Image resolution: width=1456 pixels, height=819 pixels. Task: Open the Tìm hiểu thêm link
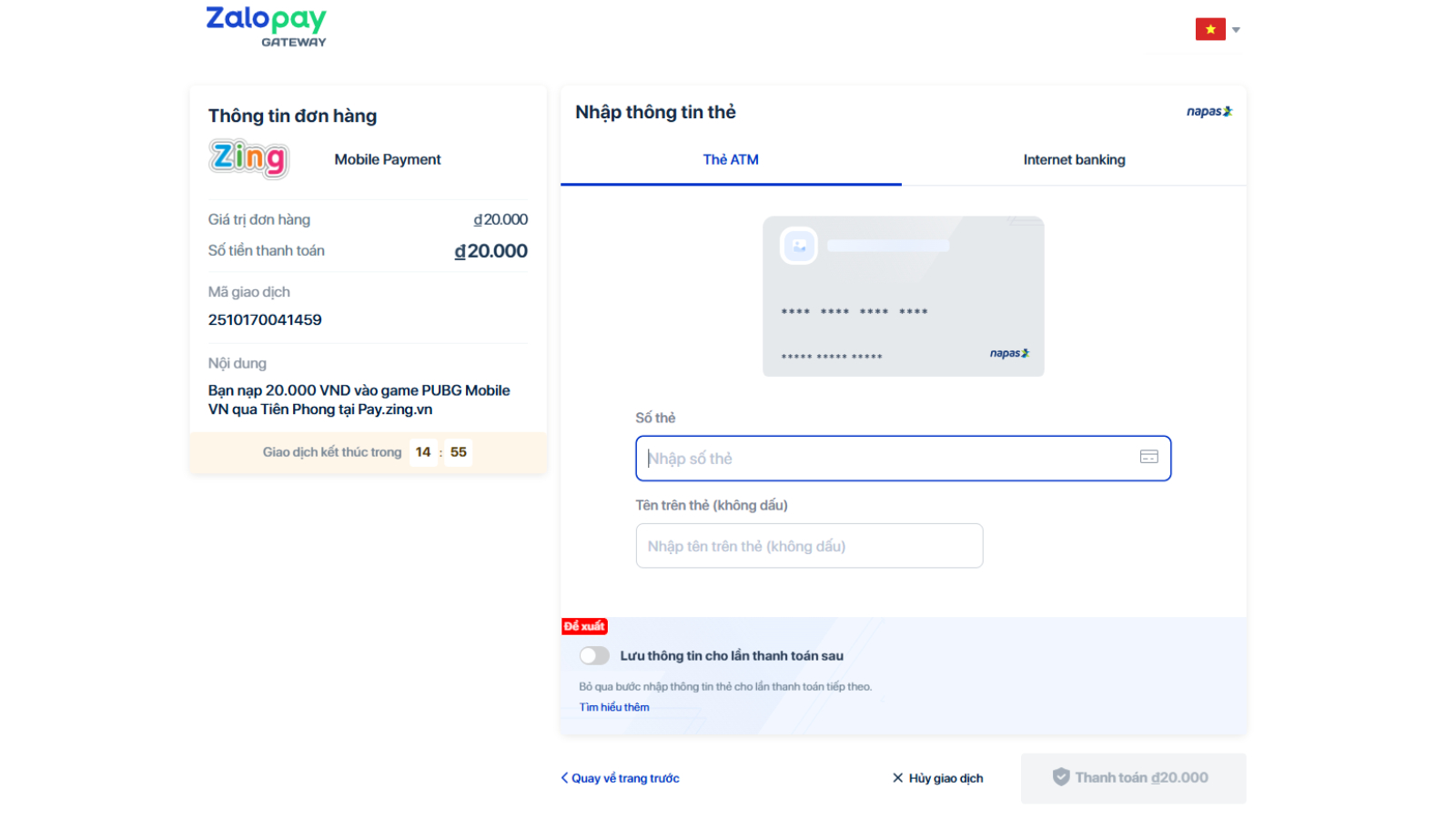click(x=614, y=707)
